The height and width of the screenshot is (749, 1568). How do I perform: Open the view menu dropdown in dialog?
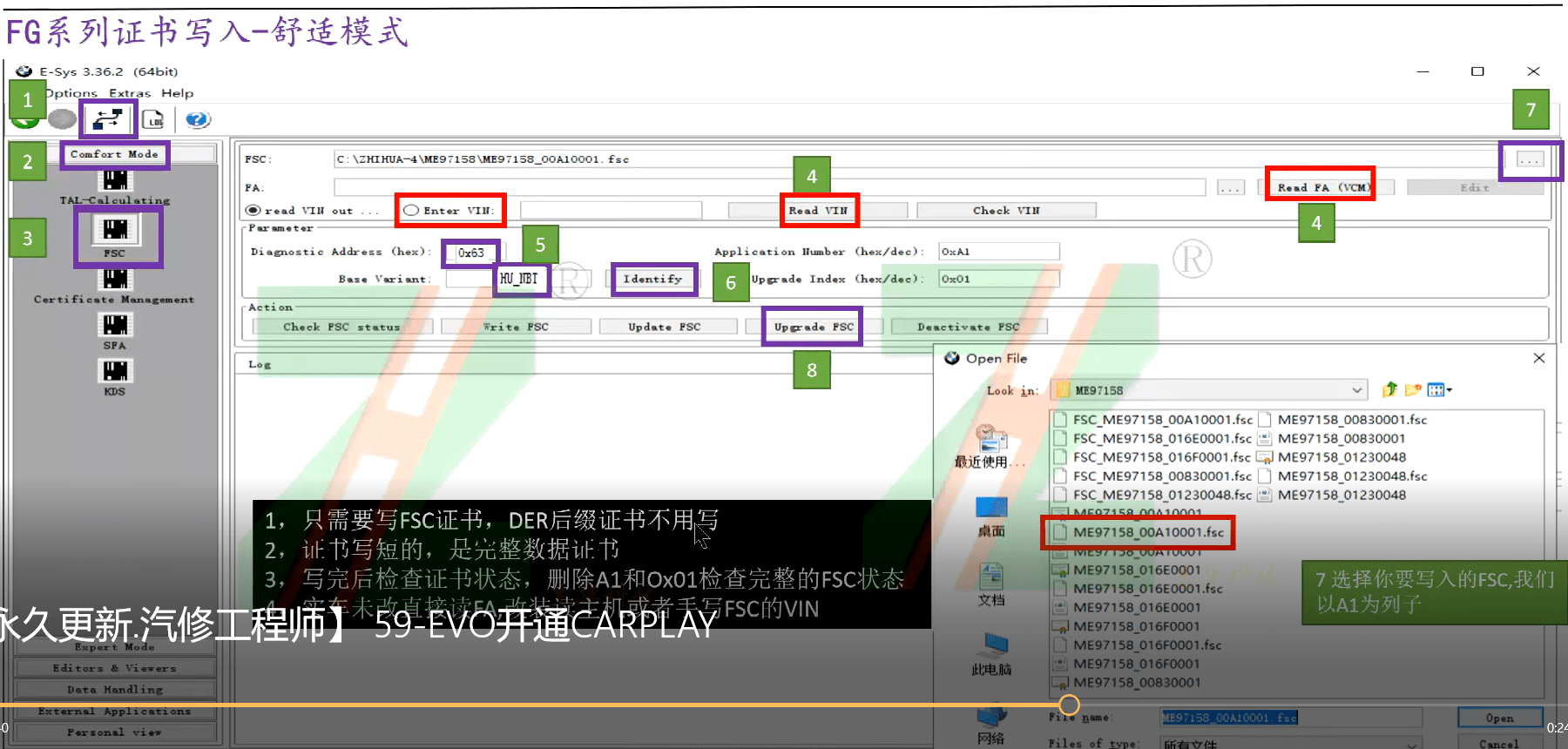pyautogui.click(x=1440, y=390)
